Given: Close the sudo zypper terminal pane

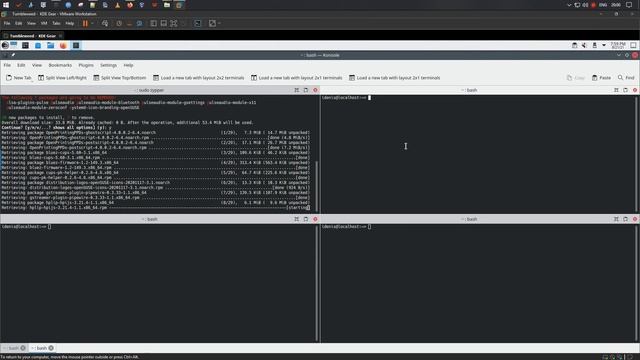Looking at the screenshot, I should (315, 90).
